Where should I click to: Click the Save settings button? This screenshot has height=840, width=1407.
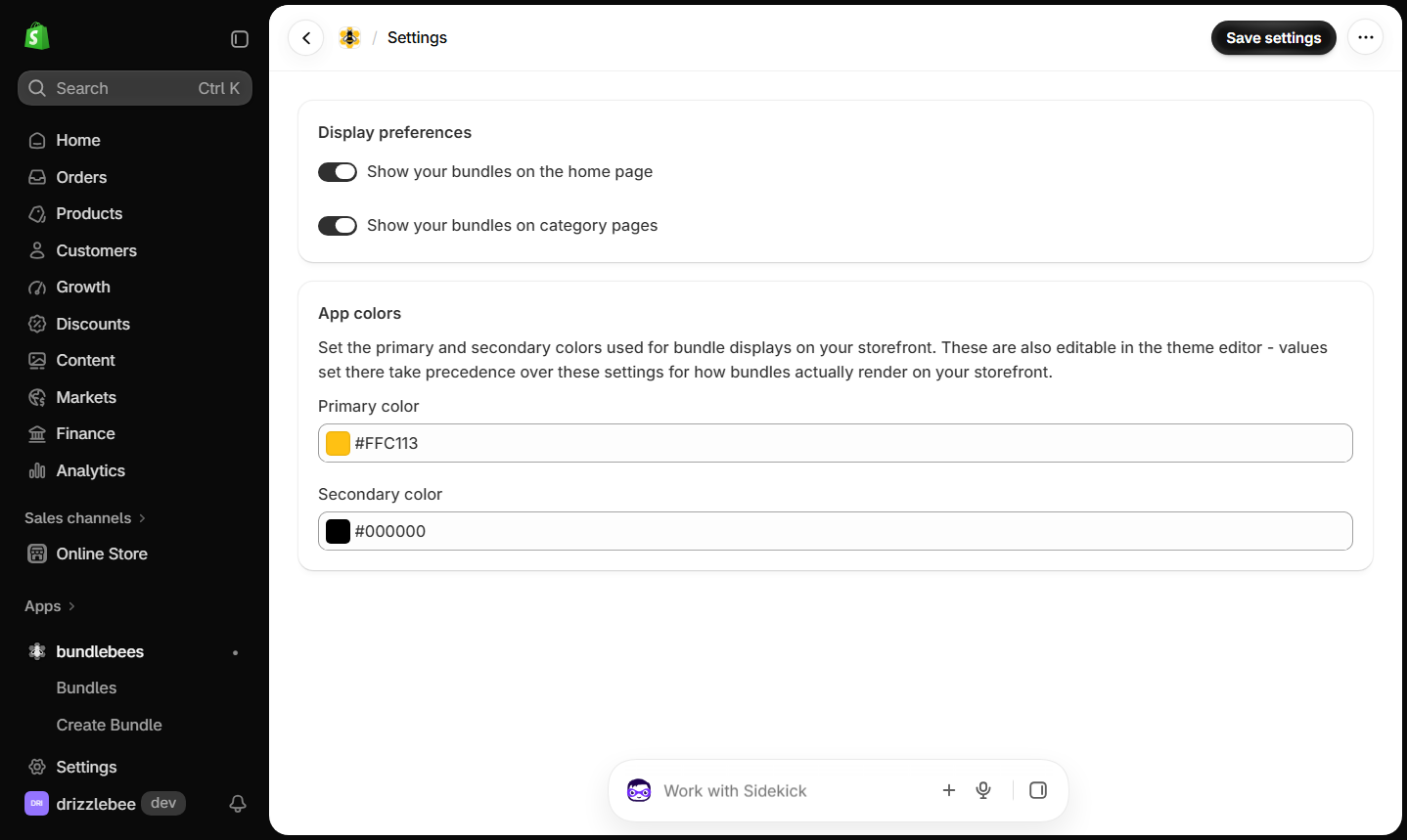[x=1273, y=38]
